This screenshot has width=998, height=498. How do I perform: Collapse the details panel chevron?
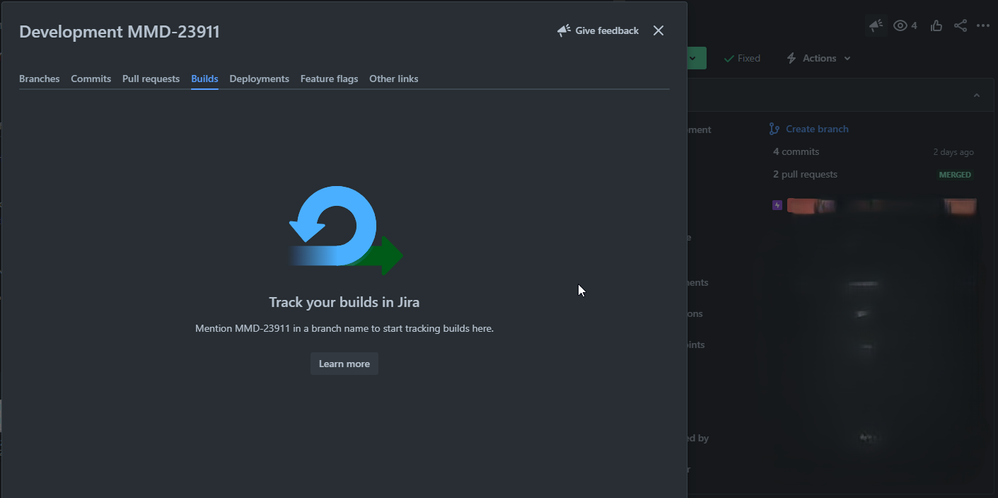coord(976,96)
